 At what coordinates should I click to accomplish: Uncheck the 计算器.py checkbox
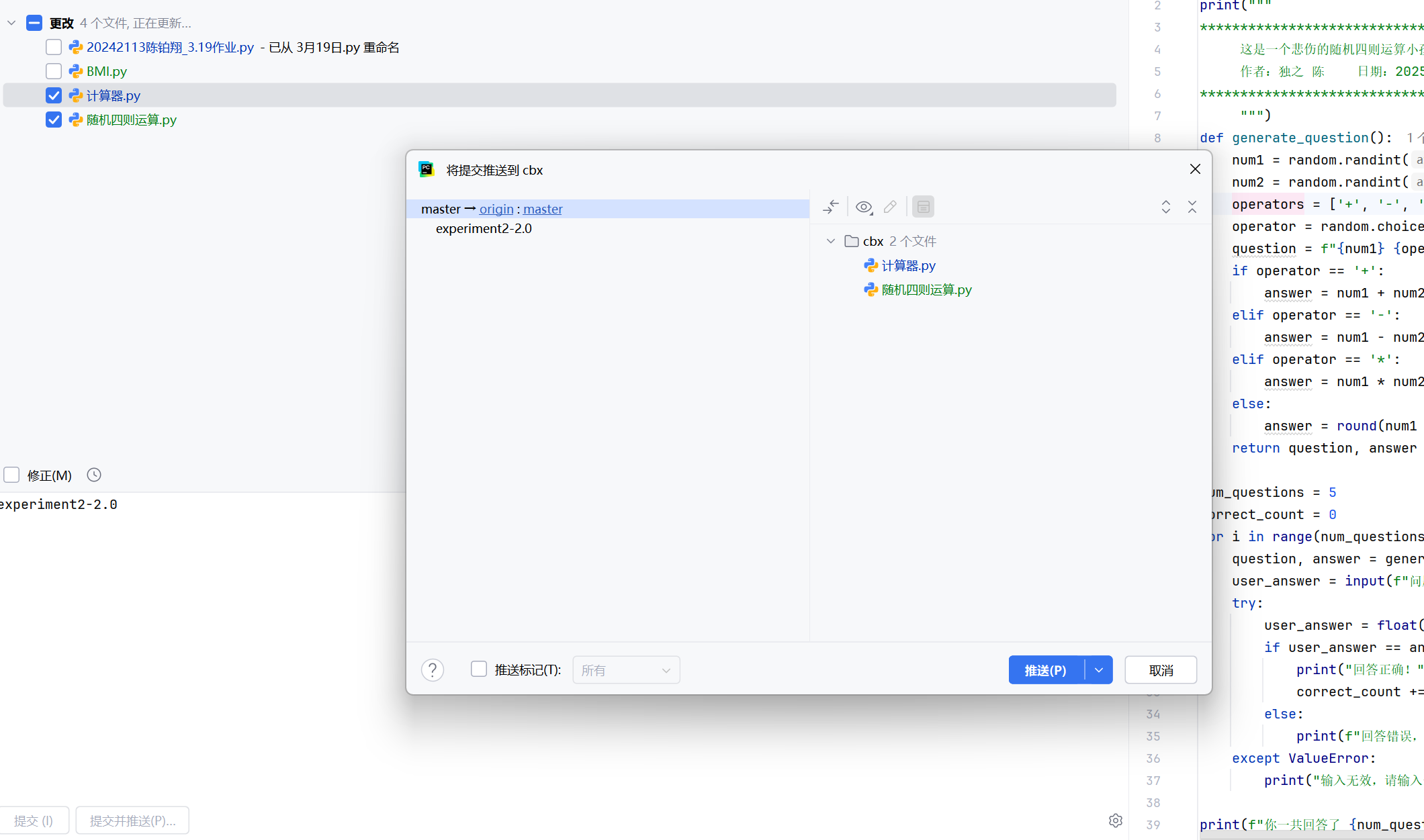tap(54, 95)
